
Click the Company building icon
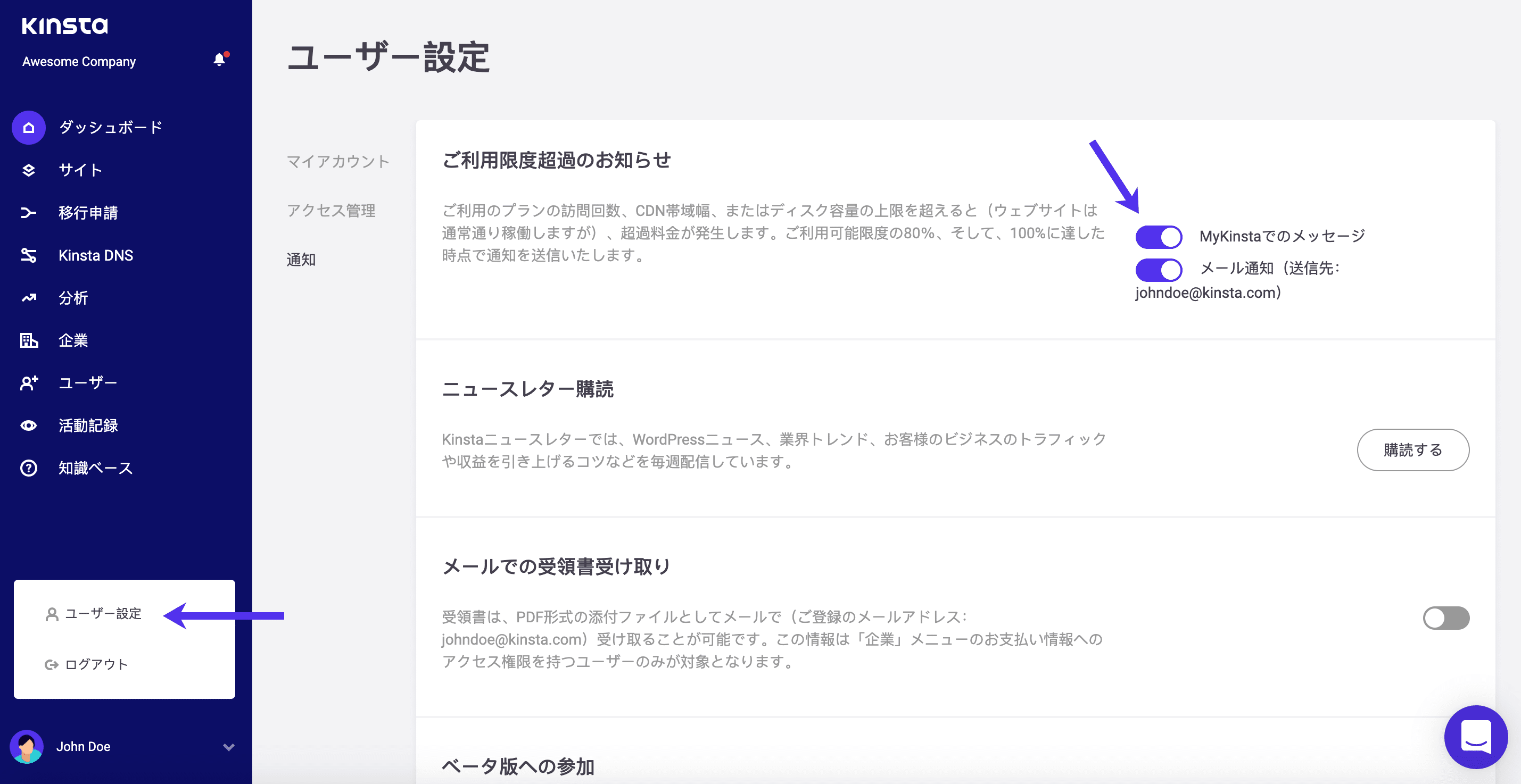click(x=28, y=340)
